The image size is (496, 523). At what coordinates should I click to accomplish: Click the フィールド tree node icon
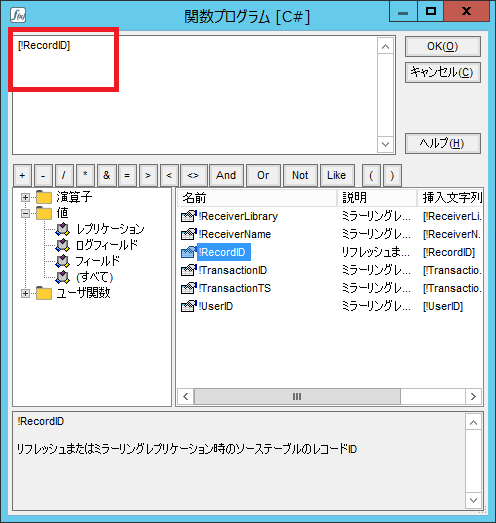point(62,261)
